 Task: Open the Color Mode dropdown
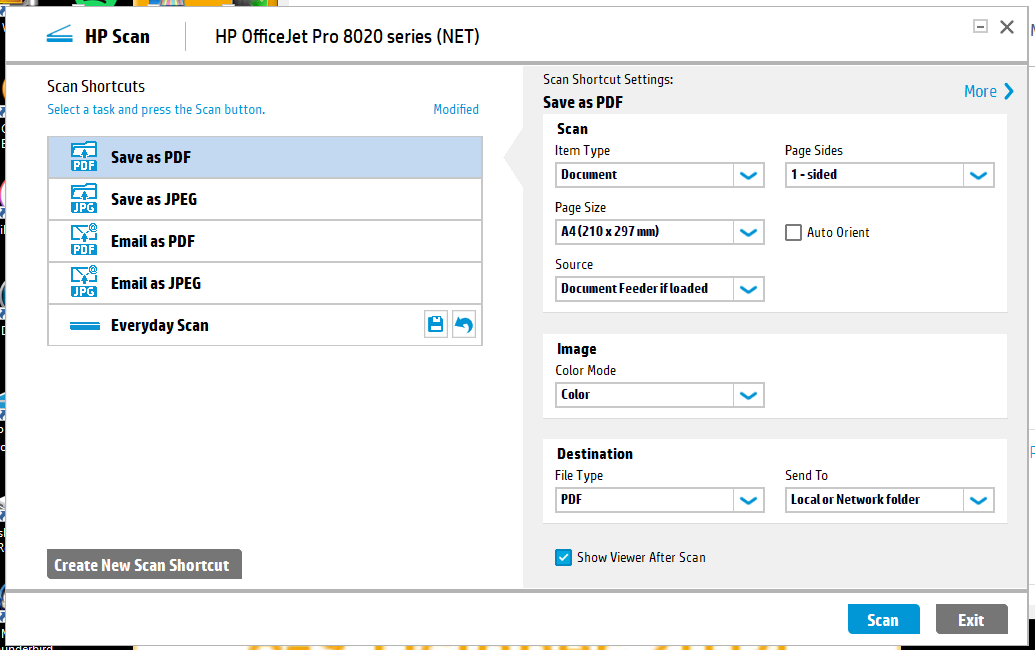tap(748, 395)
